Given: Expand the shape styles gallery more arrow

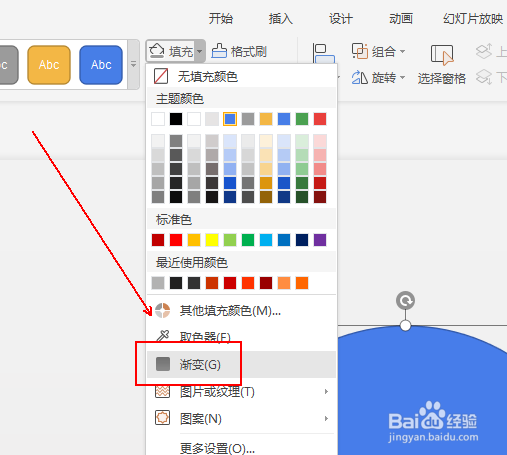Looking at the screenshot, I should (133, 64).
